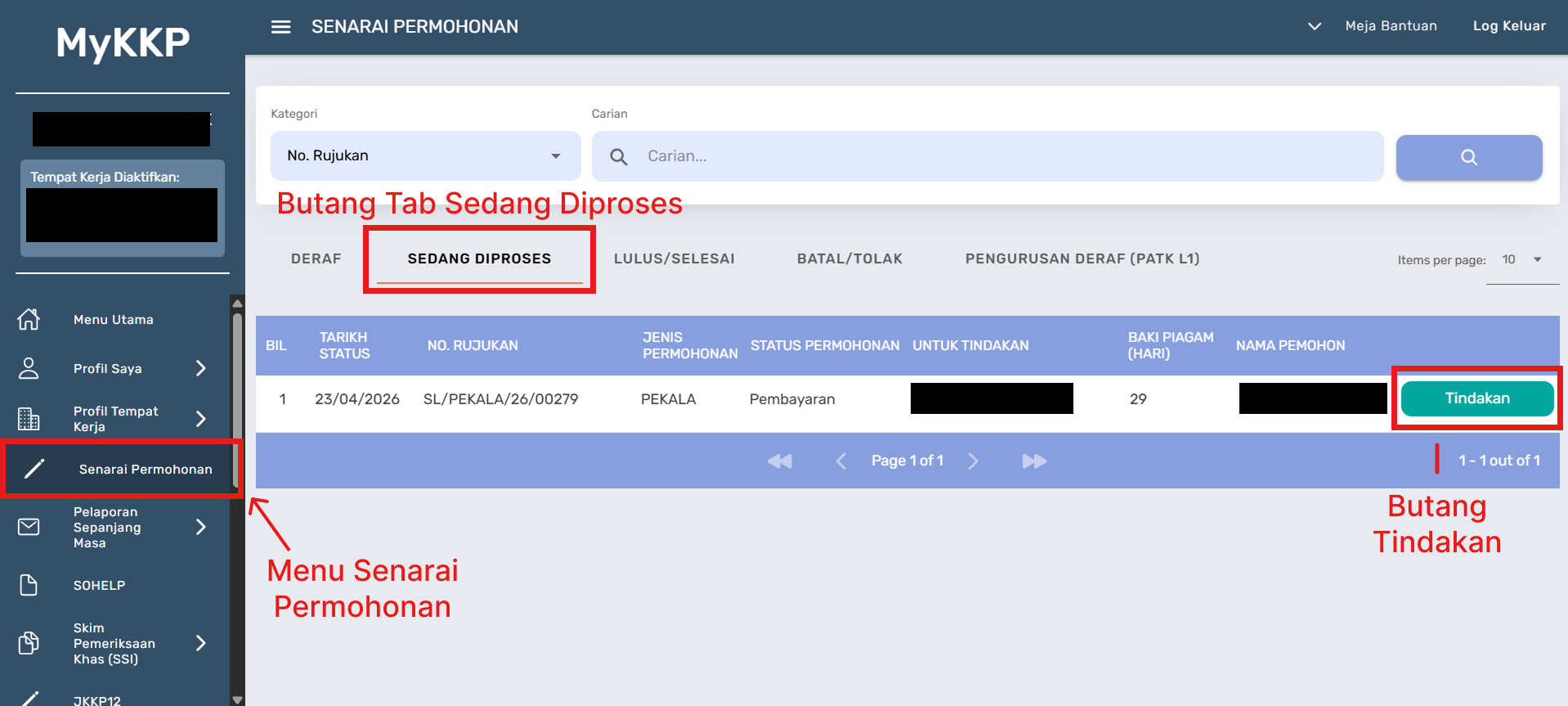Open the Kategori No. Rujukan dropdown
This screenshot has height=706, width=1568.
pos(425,156)
